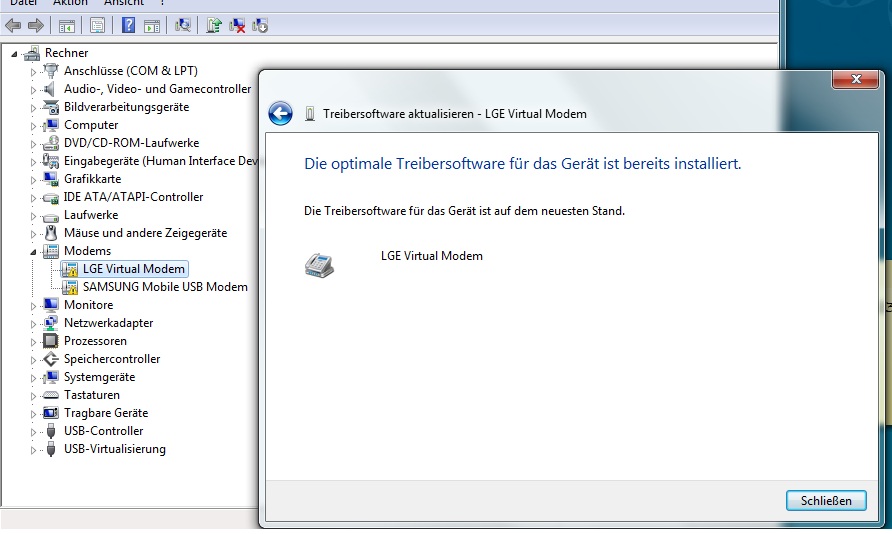Click the Grafikkarte display adapter icon
Screen dimensions: 892x534
pos(51,179)
